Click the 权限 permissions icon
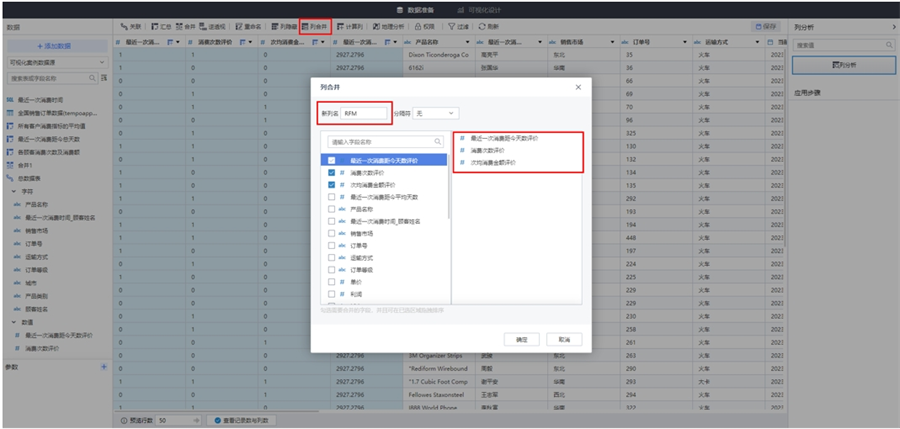900x429 pixels. (426, 26)
